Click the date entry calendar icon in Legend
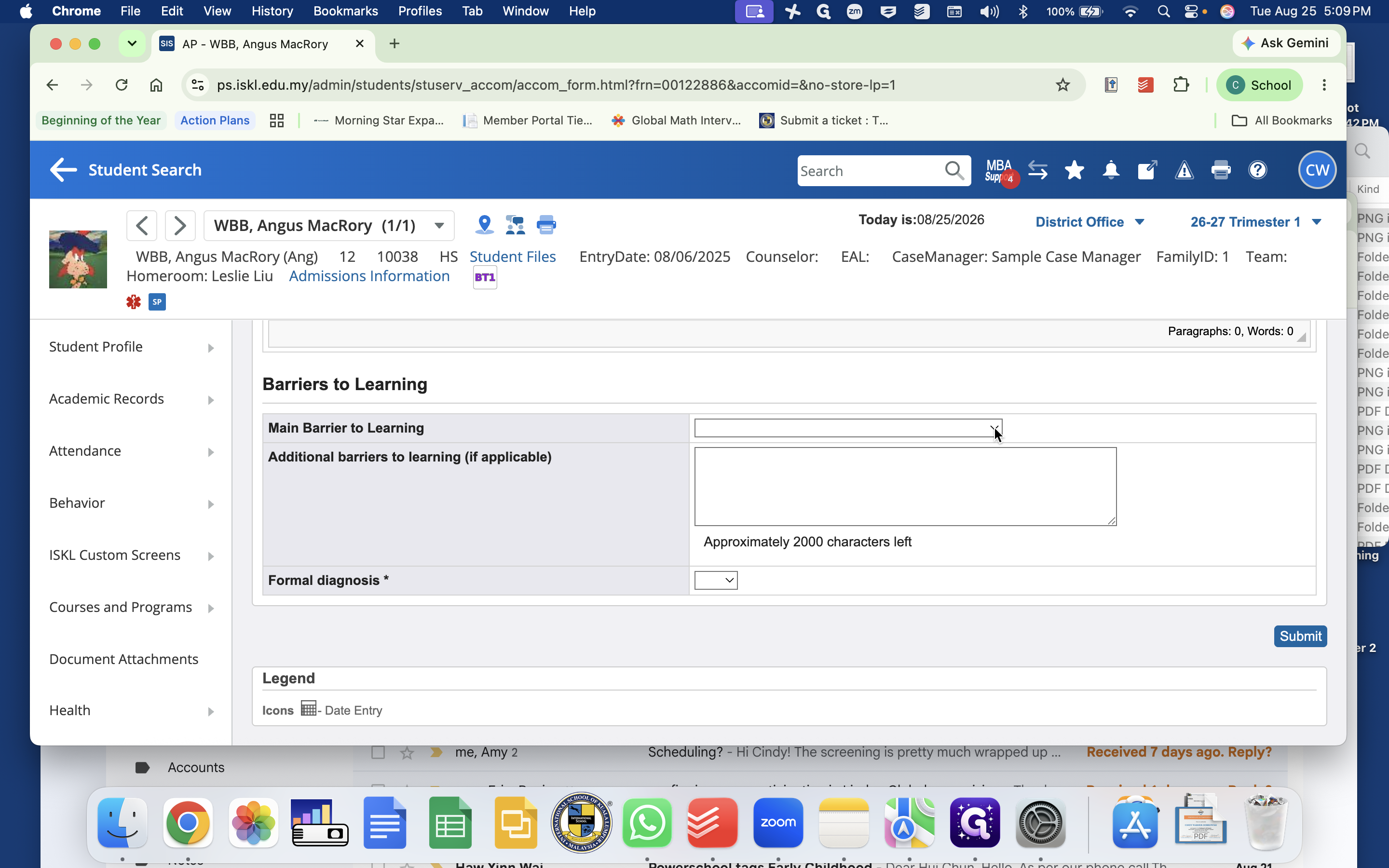The height and width of the screenshot is (868, 1389). (x=309, y=708)
